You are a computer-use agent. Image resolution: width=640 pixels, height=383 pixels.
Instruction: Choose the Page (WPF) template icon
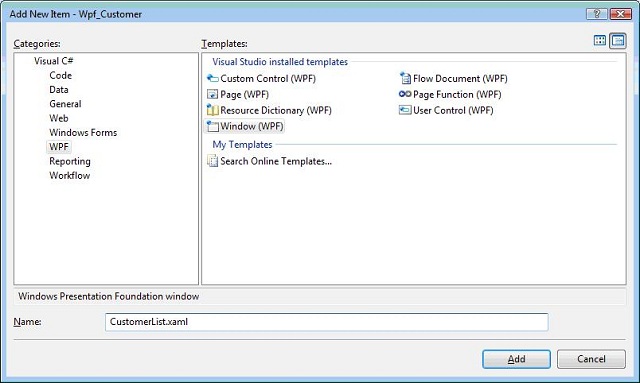(213, 94)
